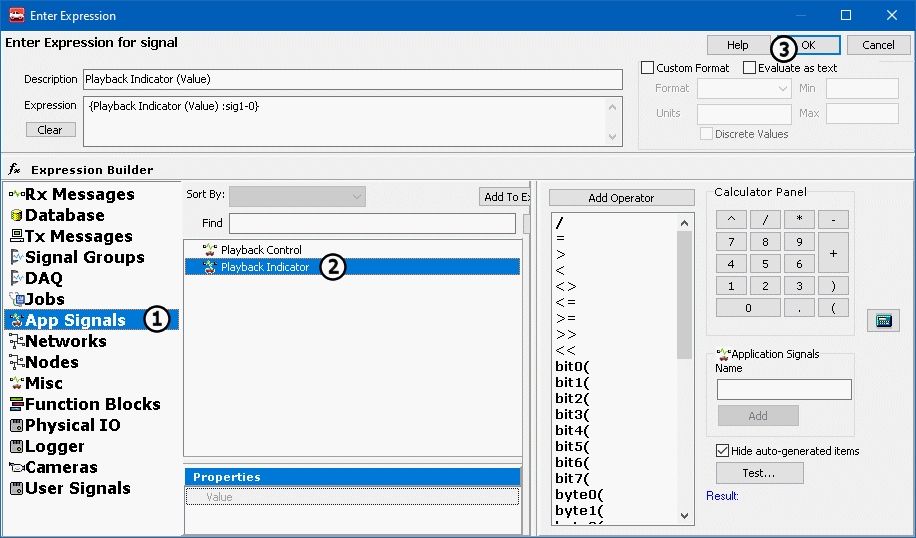Select Playback Control in signal list
Image resolution: width=916 pixels, height=538 pixels.
point(260,250)
